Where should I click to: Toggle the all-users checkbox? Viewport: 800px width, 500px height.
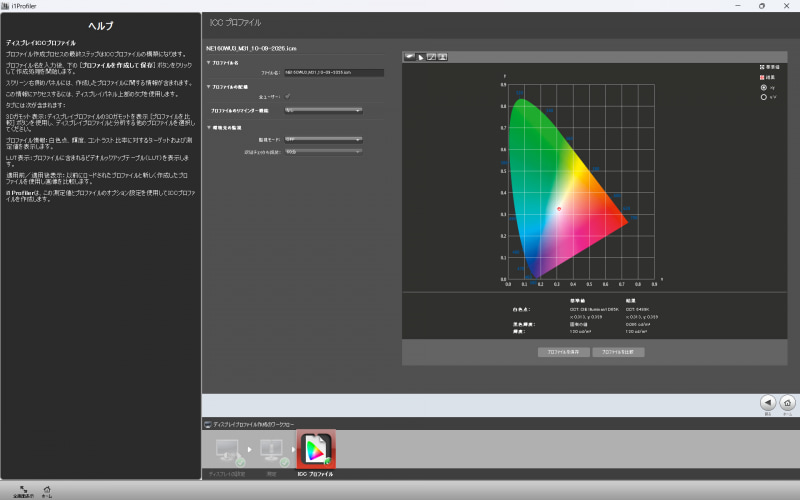pyautogui.click(x=288, y=96)
